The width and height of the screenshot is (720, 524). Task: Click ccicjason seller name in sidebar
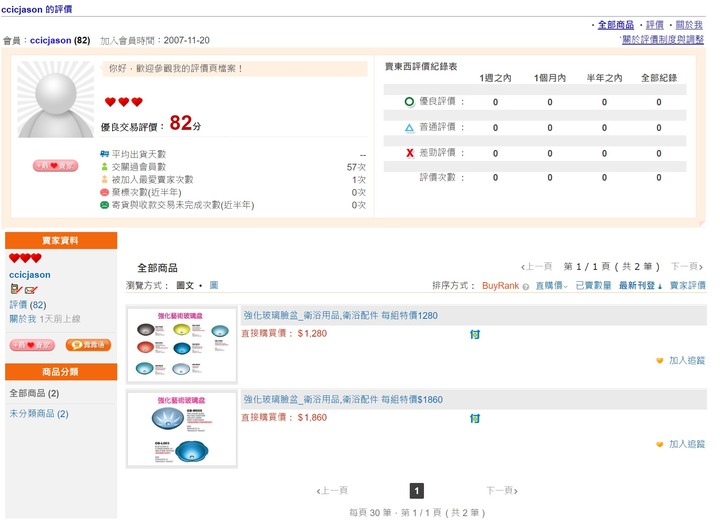pyautogui.click(x=30, y=275)
